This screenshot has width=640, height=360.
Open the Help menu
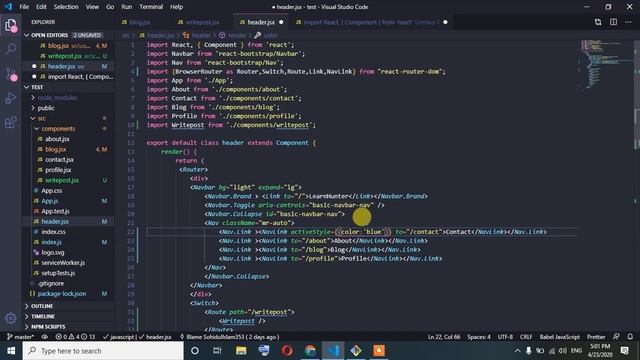pyautogui.click(x=176, y=7)
